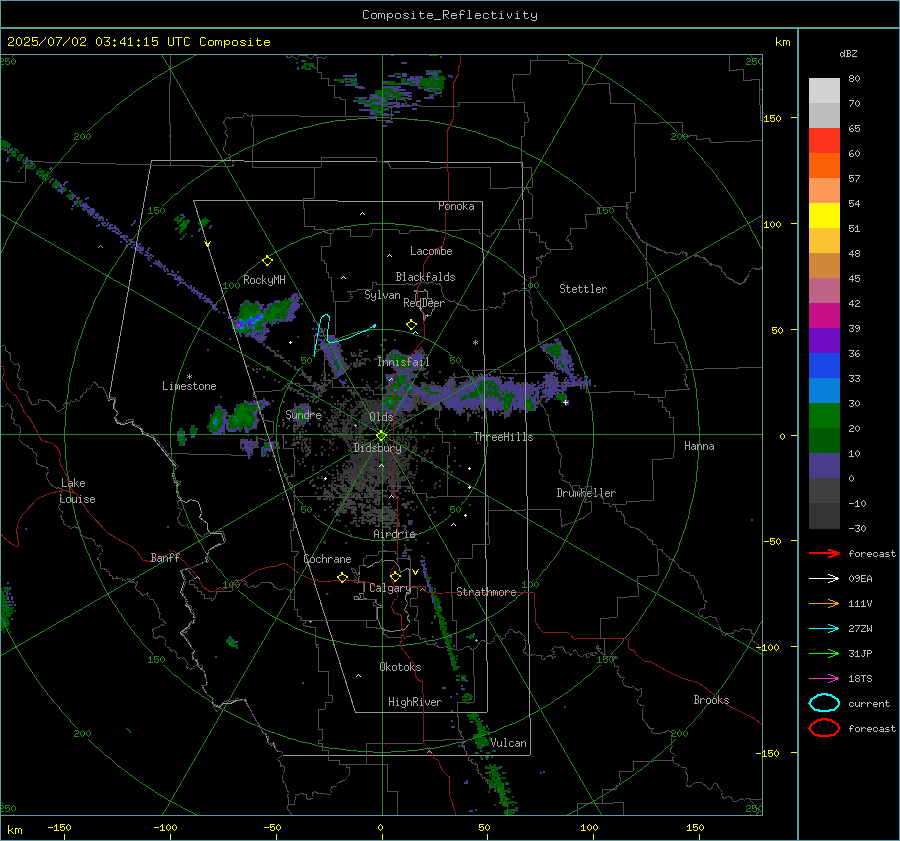Screen dimensions: 900x841
Task: Click the purple swatch between 39 and 36
Action: coord(824,341)
